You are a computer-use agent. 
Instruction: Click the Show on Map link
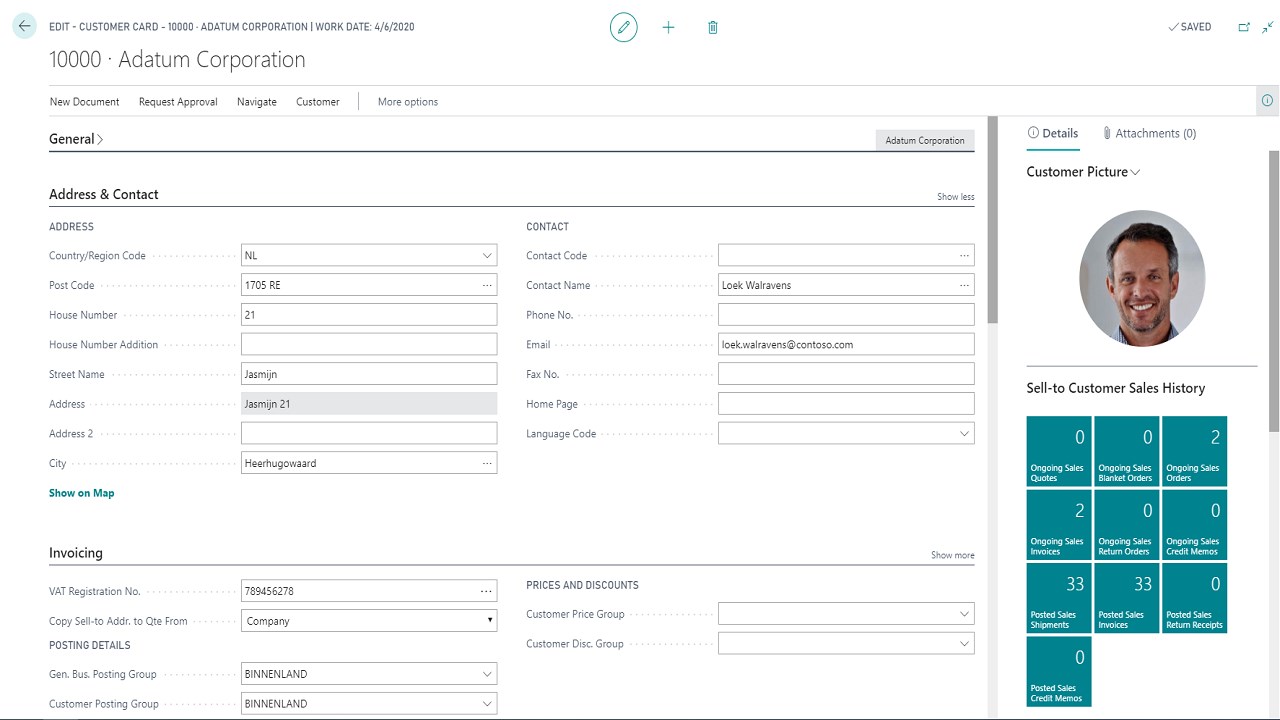(x=82, y=493)
